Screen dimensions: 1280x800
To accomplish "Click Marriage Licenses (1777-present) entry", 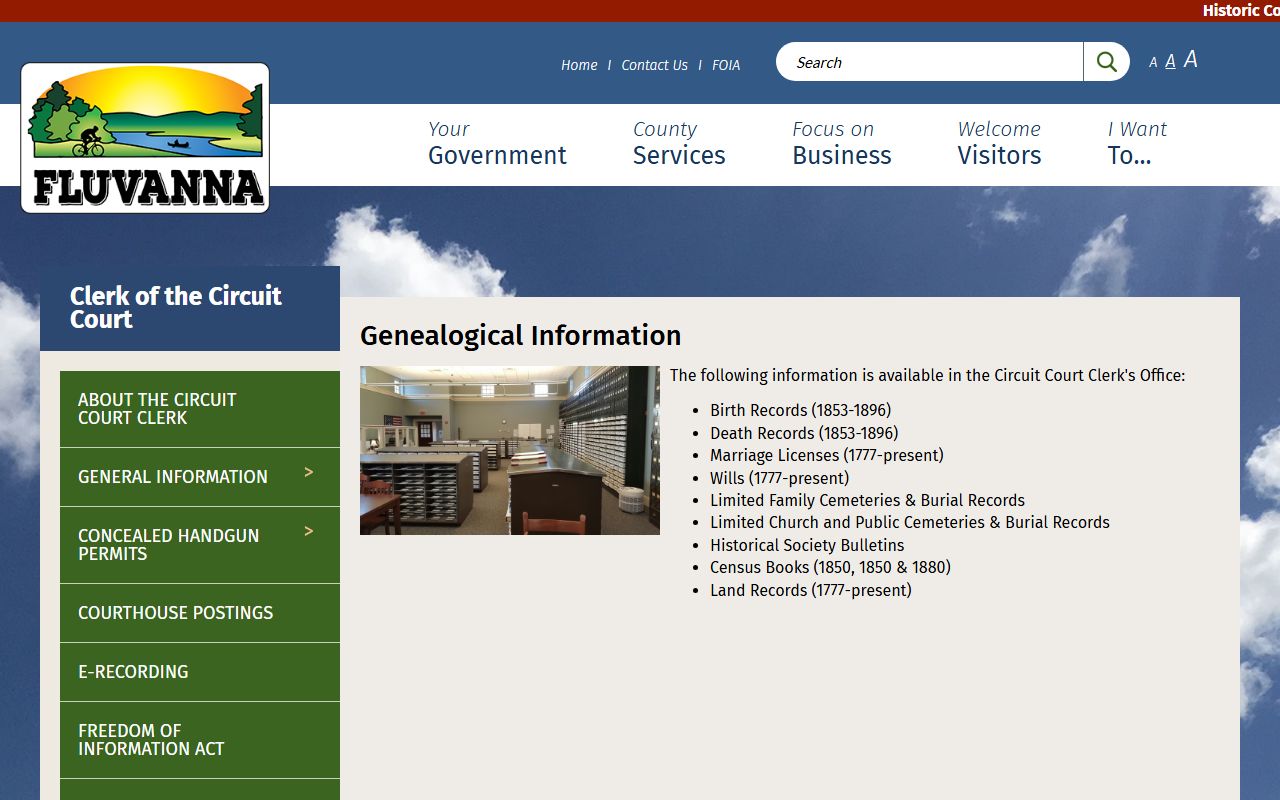I will click(827, 455).
